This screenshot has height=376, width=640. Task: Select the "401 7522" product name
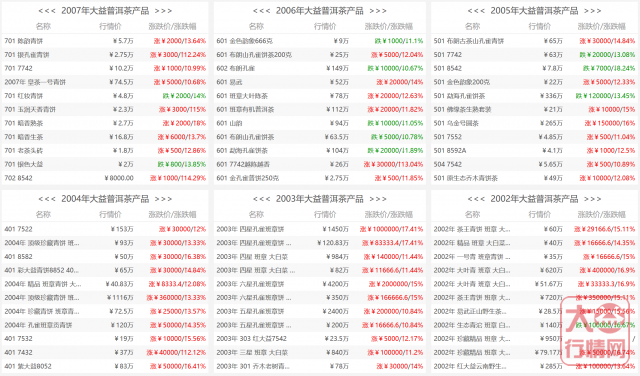click(x=18, y=229)
